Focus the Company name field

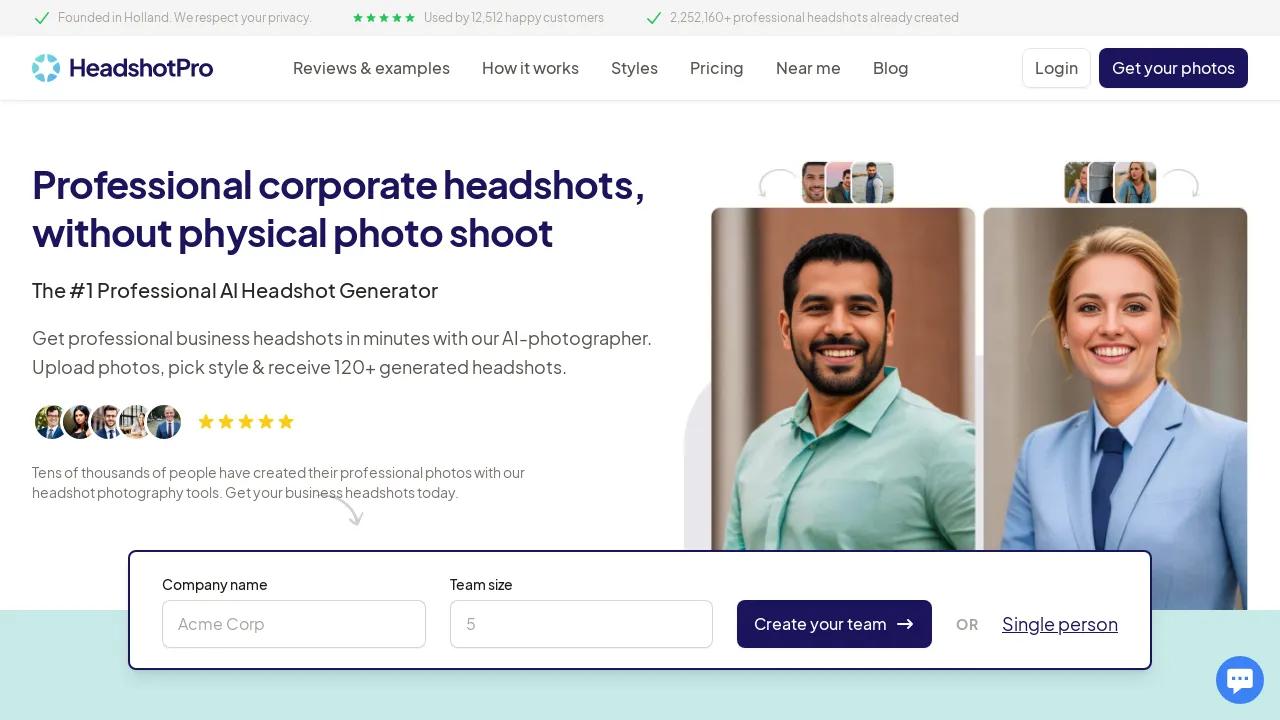point(294,624)
